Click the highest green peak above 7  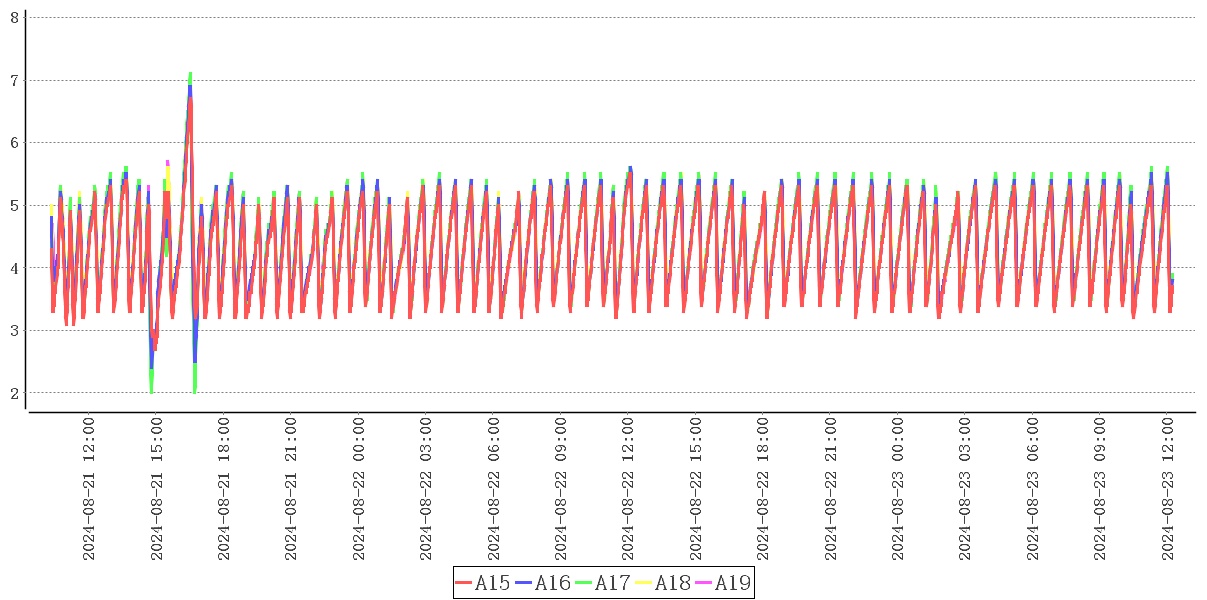tap(190, 74)
